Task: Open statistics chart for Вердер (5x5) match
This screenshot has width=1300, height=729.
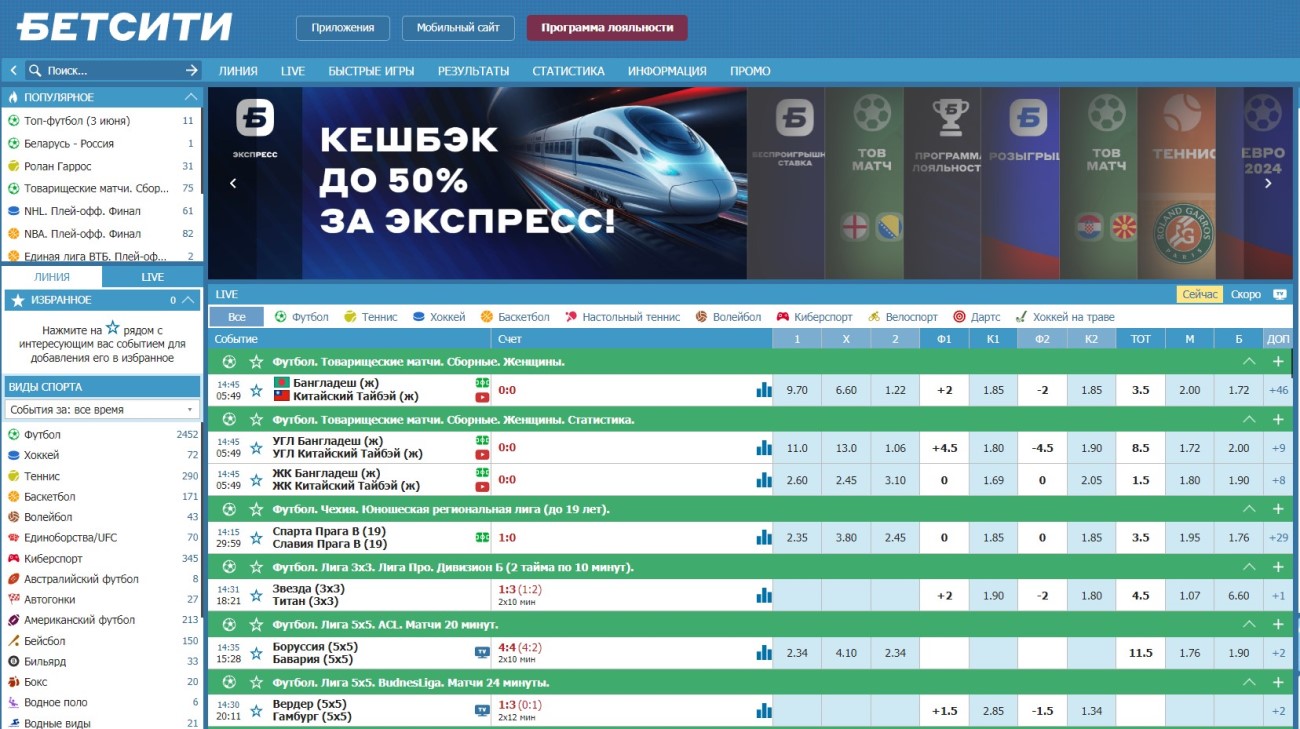Action: click(764, 711)
